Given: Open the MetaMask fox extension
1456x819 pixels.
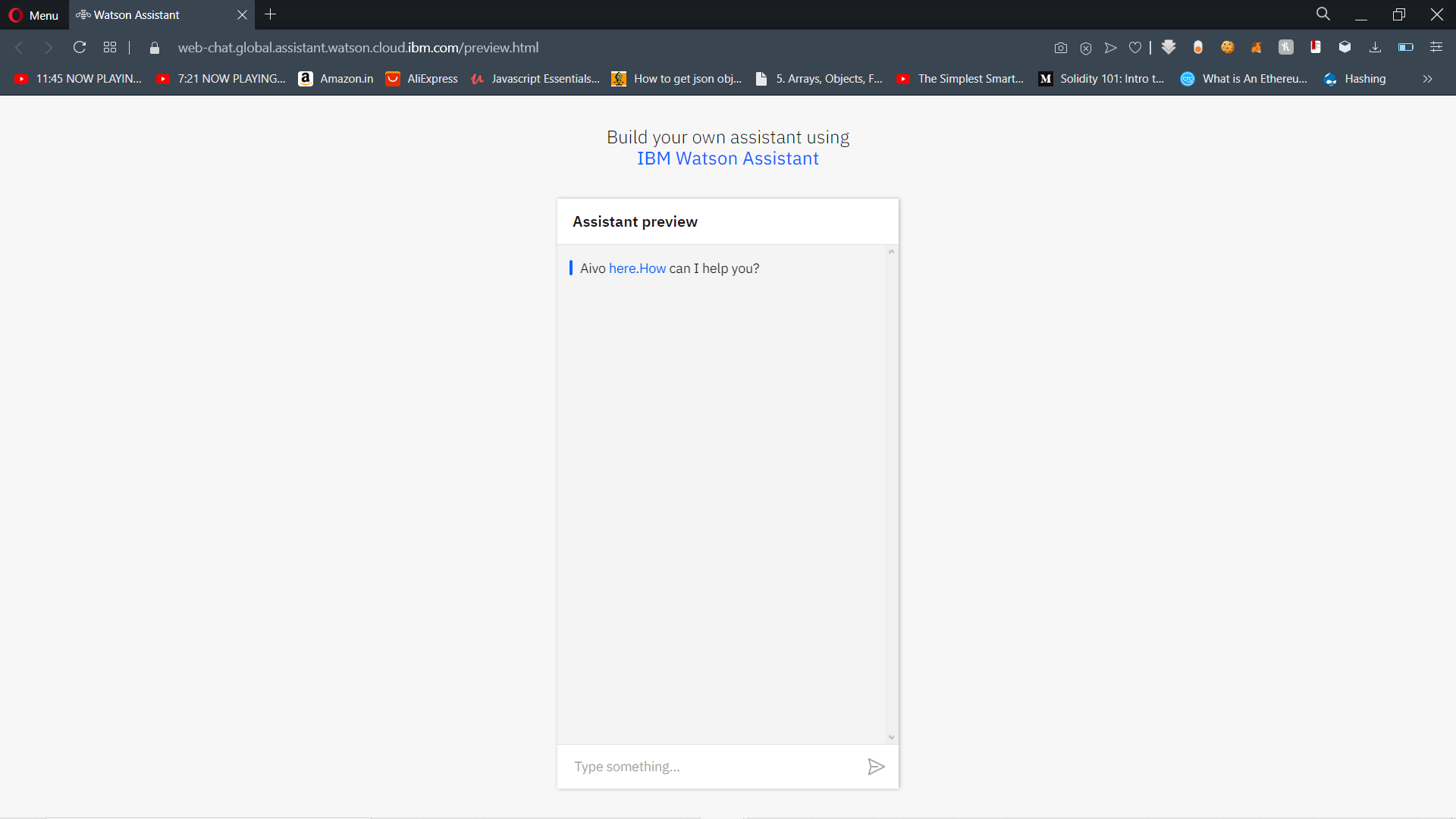Looking at the screenshot, I should click(1257, 48).
